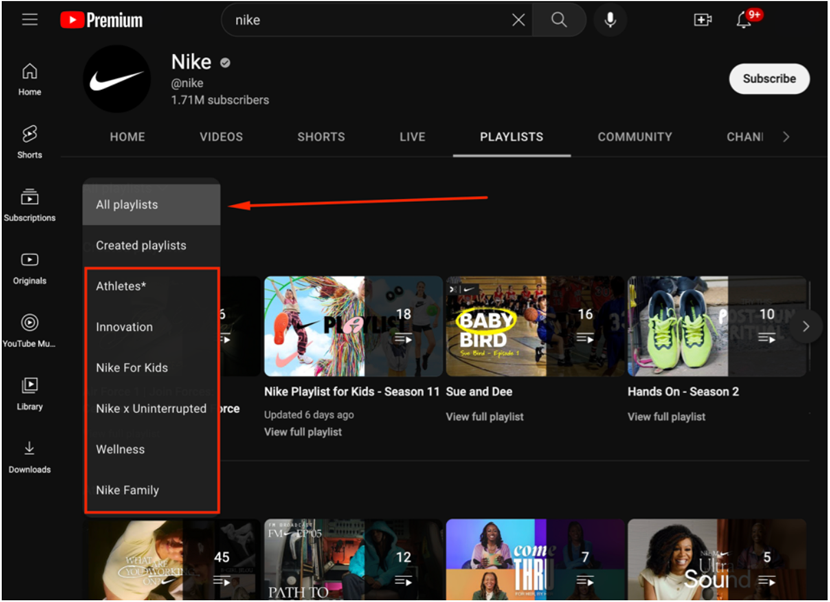This screenshot has height=602, width=830.
Task: Open the 45-video playlist thumbnail
Action: pos(172,559)
